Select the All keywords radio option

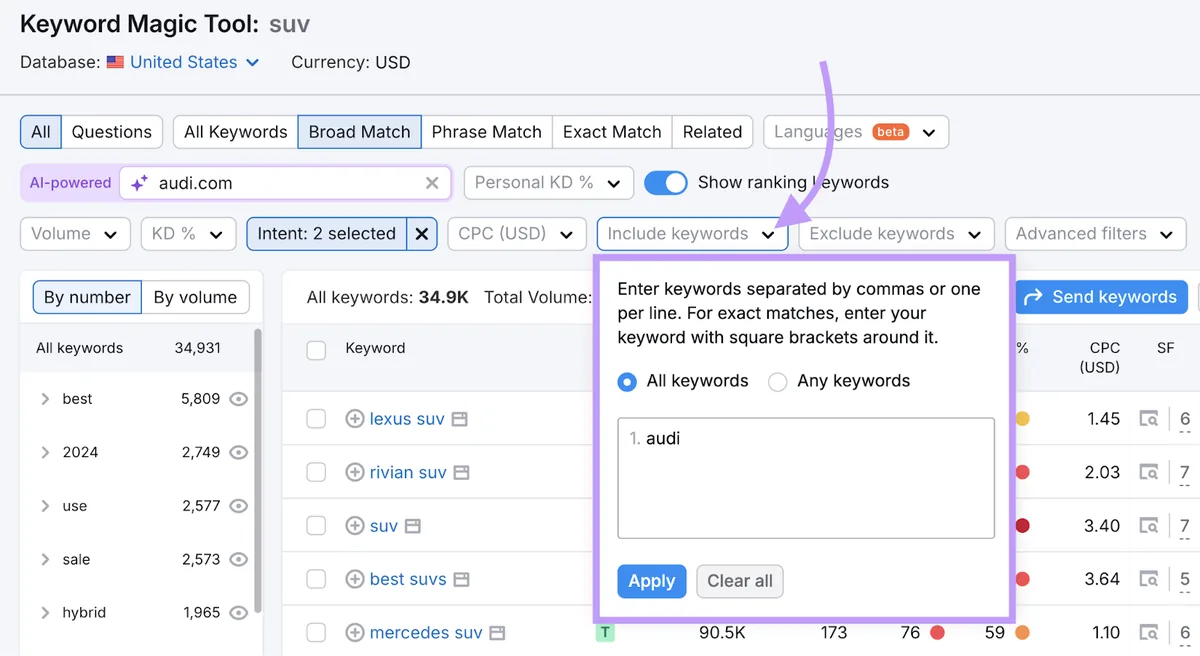pos(627,381)
